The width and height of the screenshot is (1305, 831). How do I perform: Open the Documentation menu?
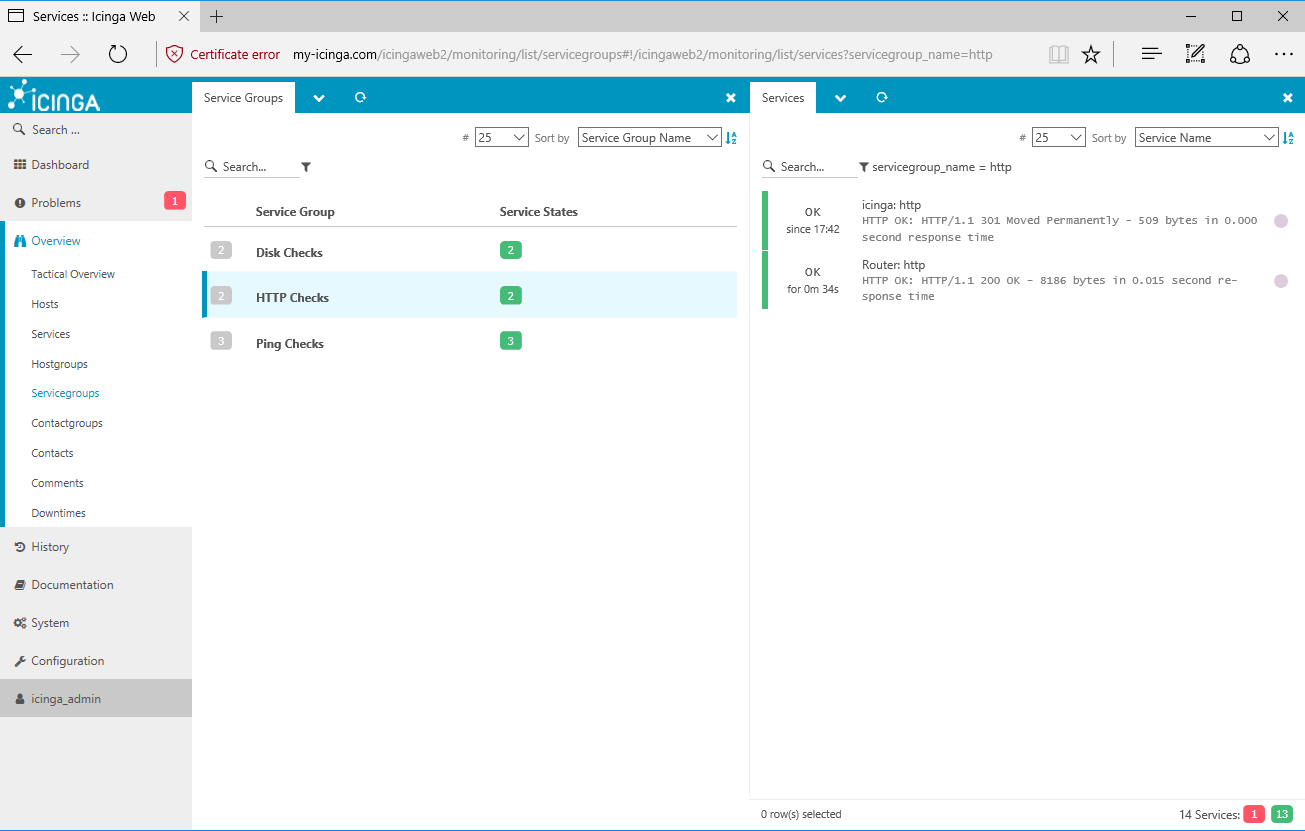(x=72, y=585)
